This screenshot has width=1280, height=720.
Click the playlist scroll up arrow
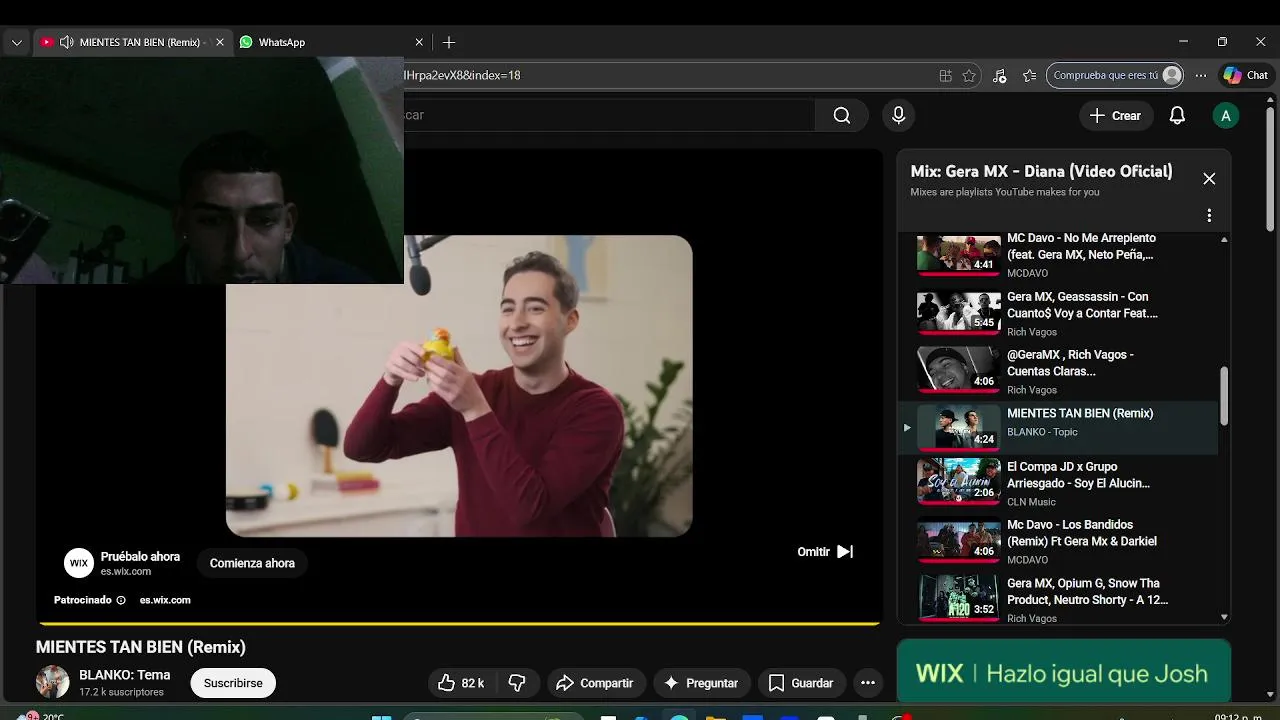[1224, 240]
